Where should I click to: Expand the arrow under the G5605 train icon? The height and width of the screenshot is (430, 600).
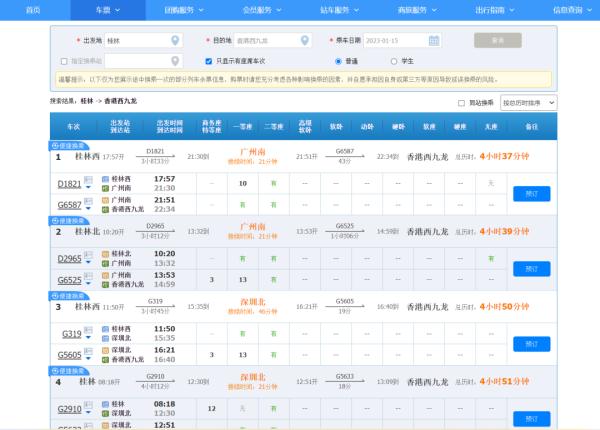(88, 359)
